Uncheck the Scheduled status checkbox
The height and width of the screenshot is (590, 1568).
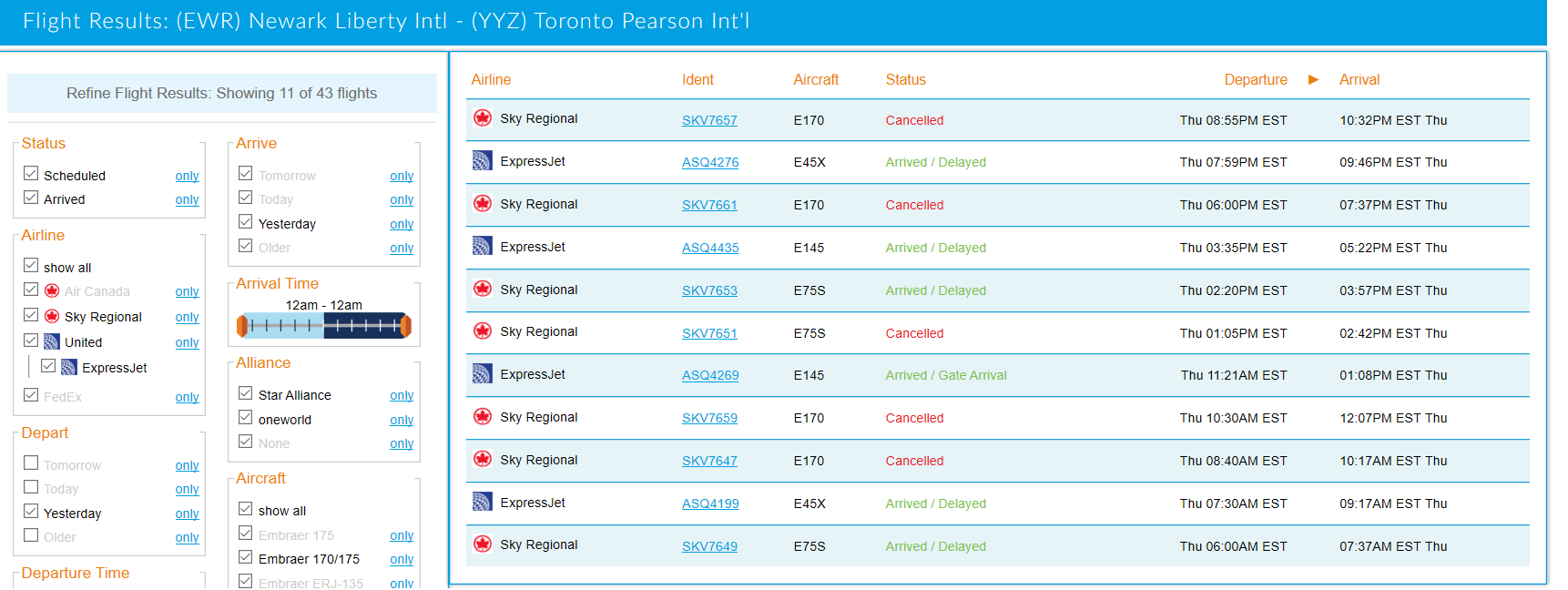31,173
